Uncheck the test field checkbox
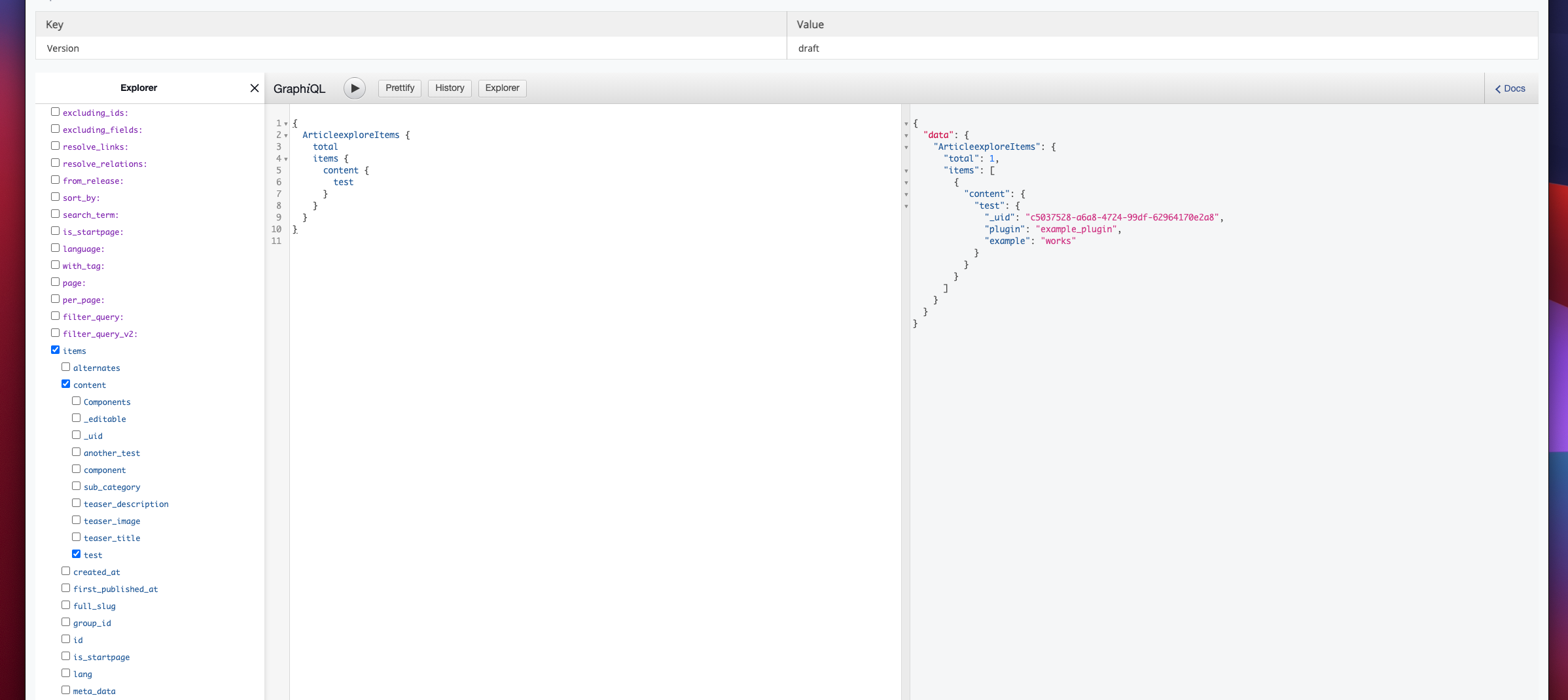1568x700 pixels. (x=77, y=553)
